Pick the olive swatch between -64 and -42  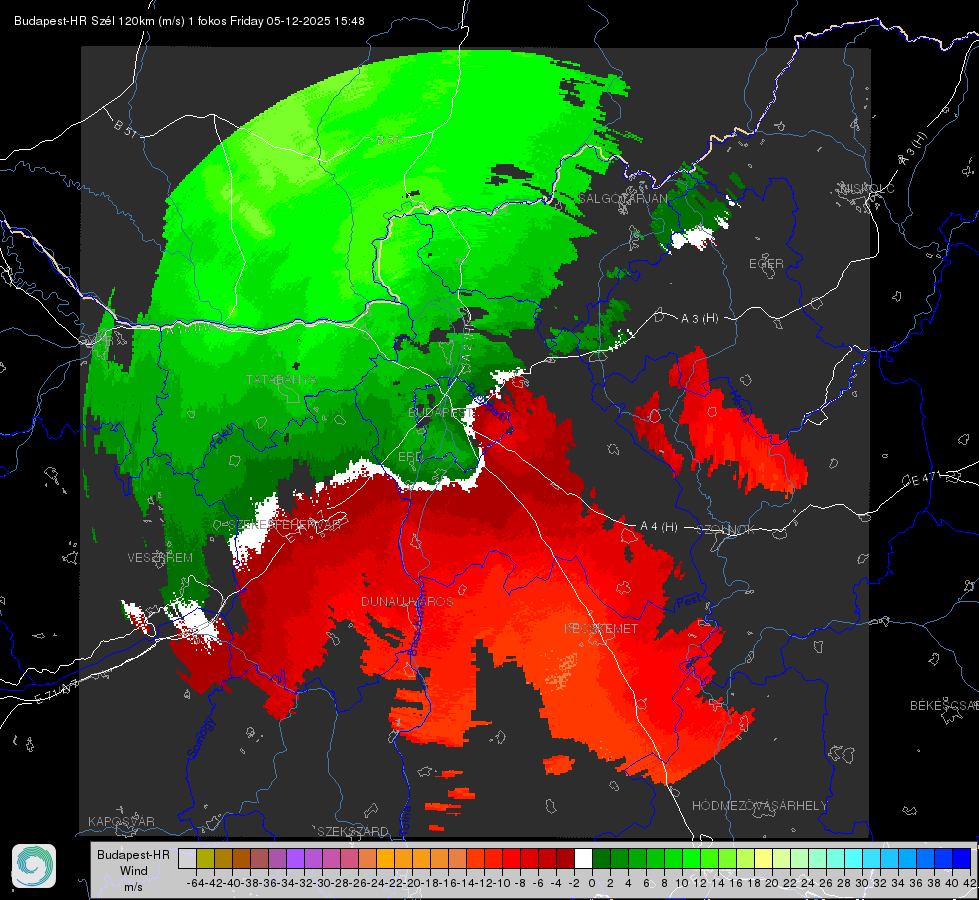click(205, 859)
